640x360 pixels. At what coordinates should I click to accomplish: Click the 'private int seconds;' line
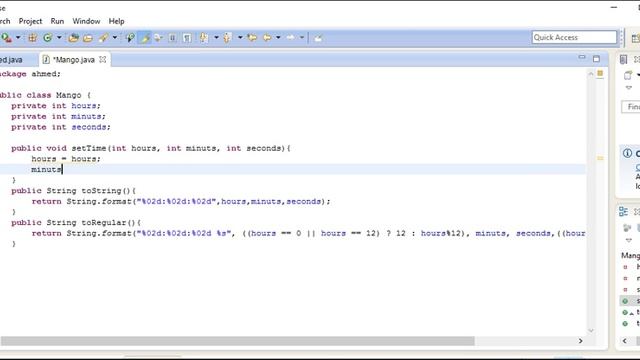[61, 127]
